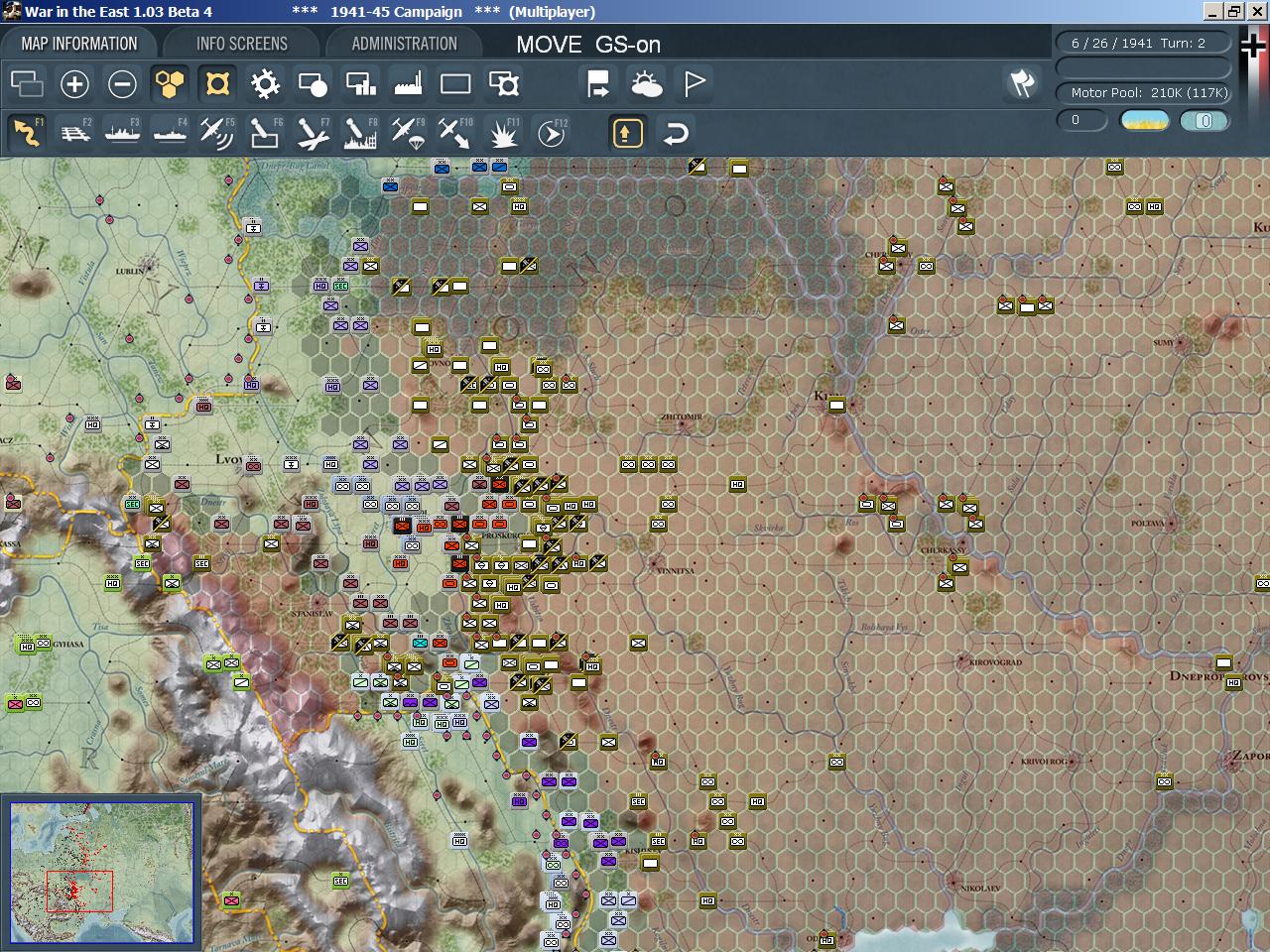Close the War in the East window
The image size is (1270, 952).
tap(1257, 12)
